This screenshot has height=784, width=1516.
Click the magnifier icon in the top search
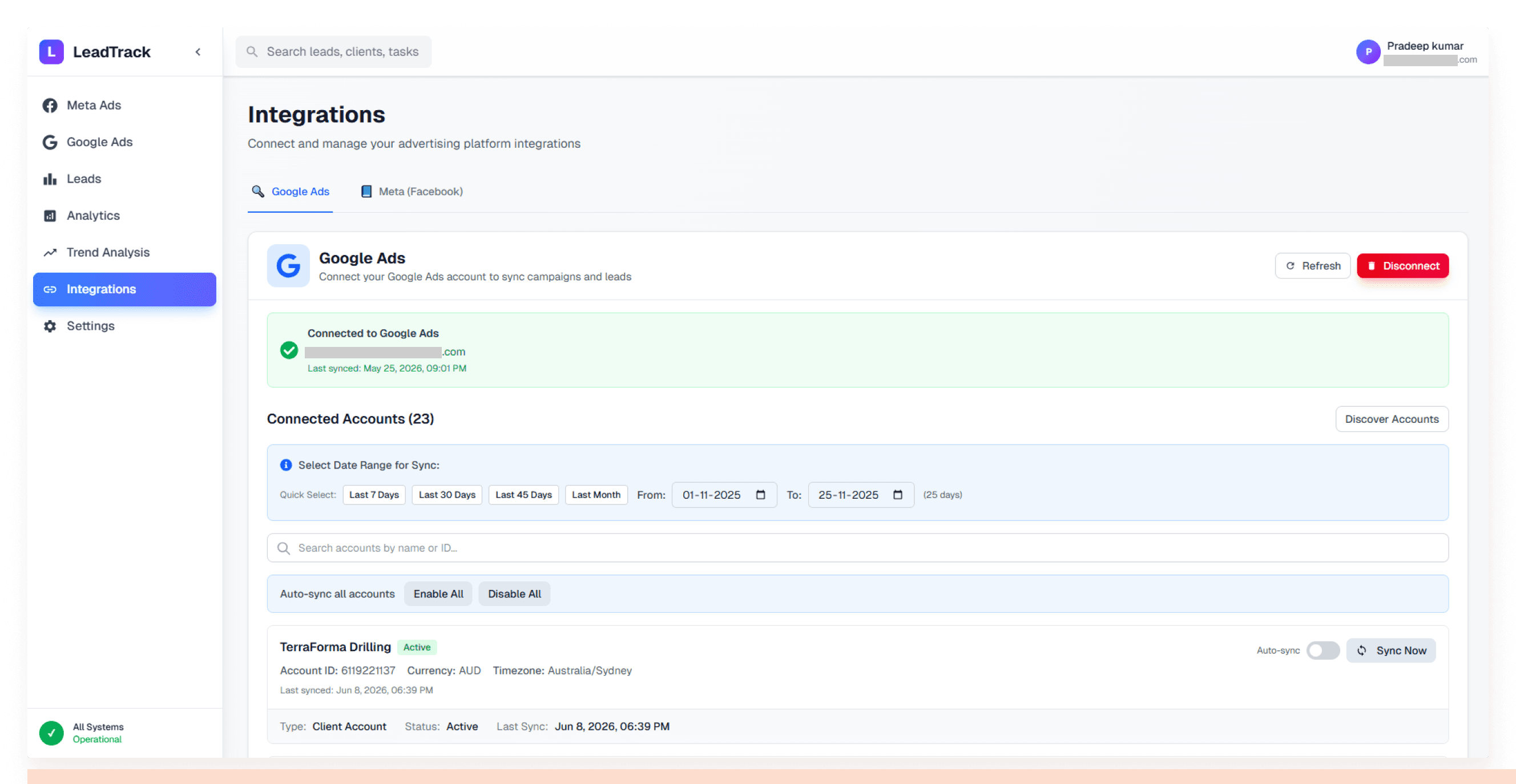[252, 52]
